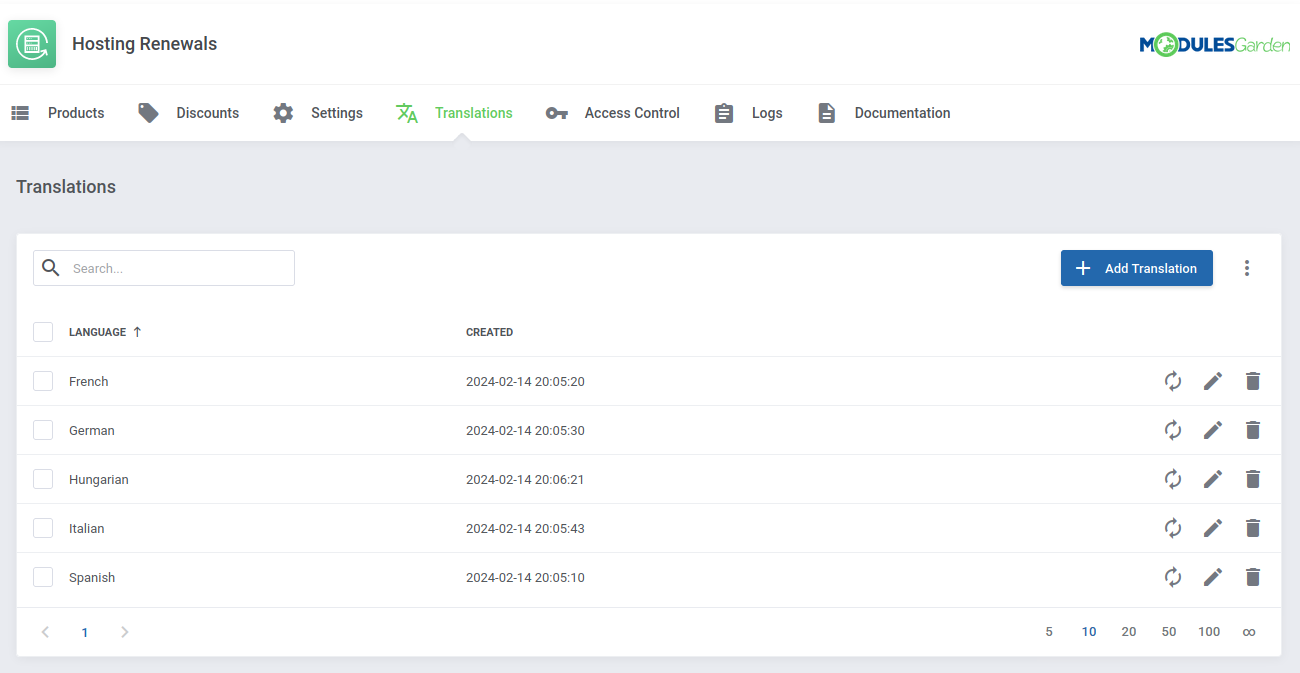Click the Documentation page icon
The width and height of the screenshot is (1300, 673).
click(826, 113)
